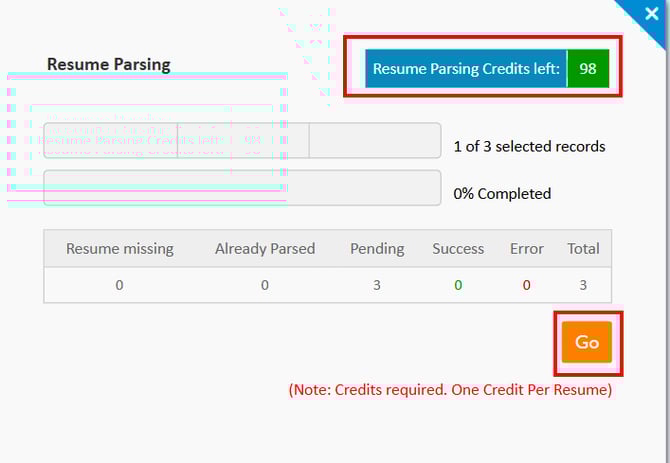Click the 0% Completed status text
This screenshot has width=670, height=463.
click(x=502, y=193)
